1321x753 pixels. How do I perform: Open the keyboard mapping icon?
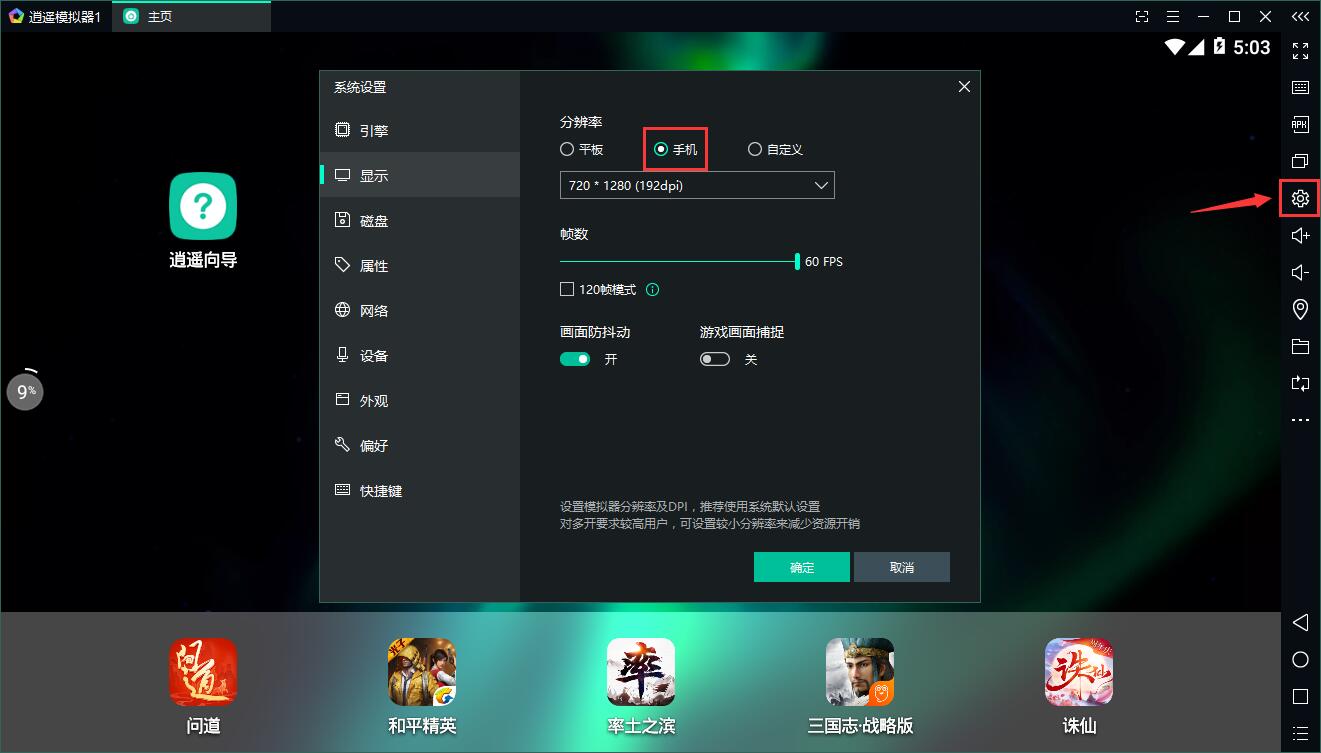click(x=1300, y=87)
